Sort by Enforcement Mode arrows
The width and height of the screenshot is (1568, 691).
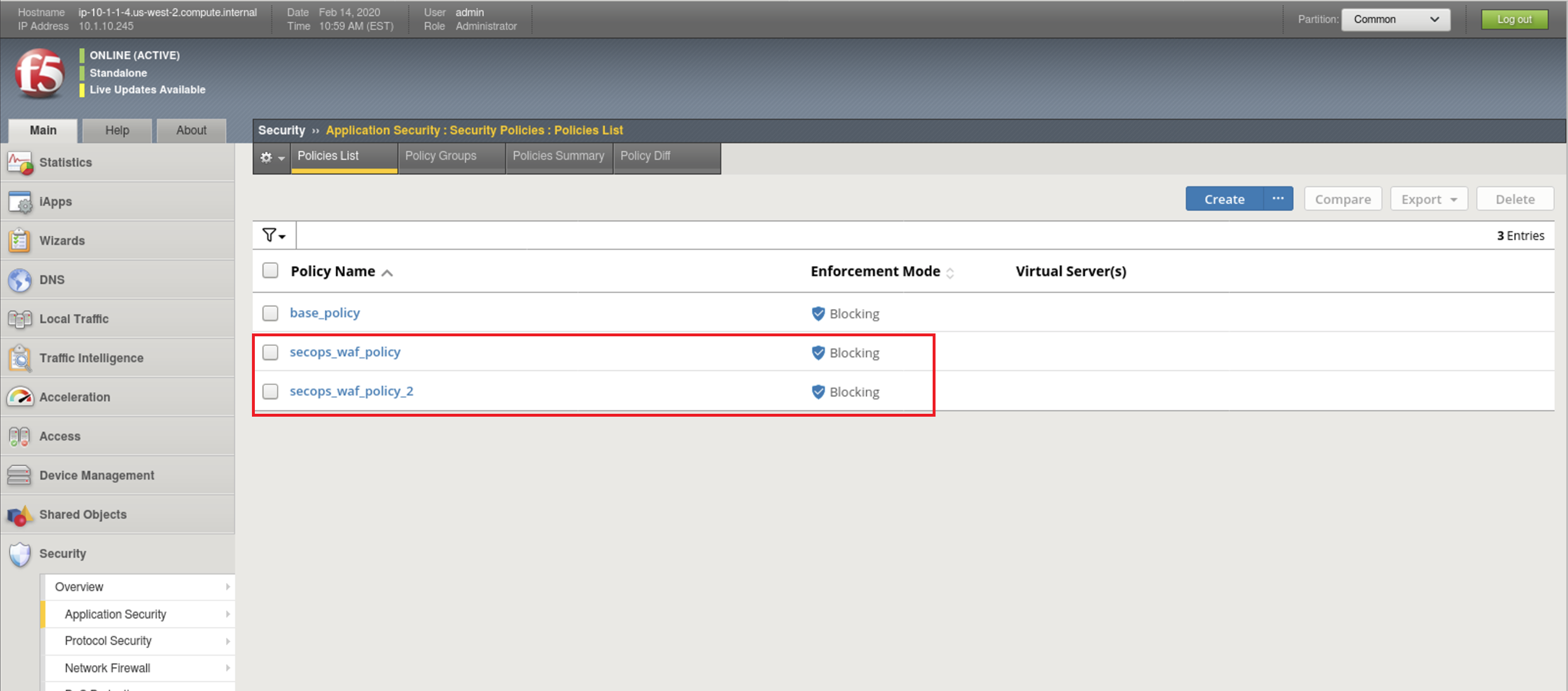949,273
